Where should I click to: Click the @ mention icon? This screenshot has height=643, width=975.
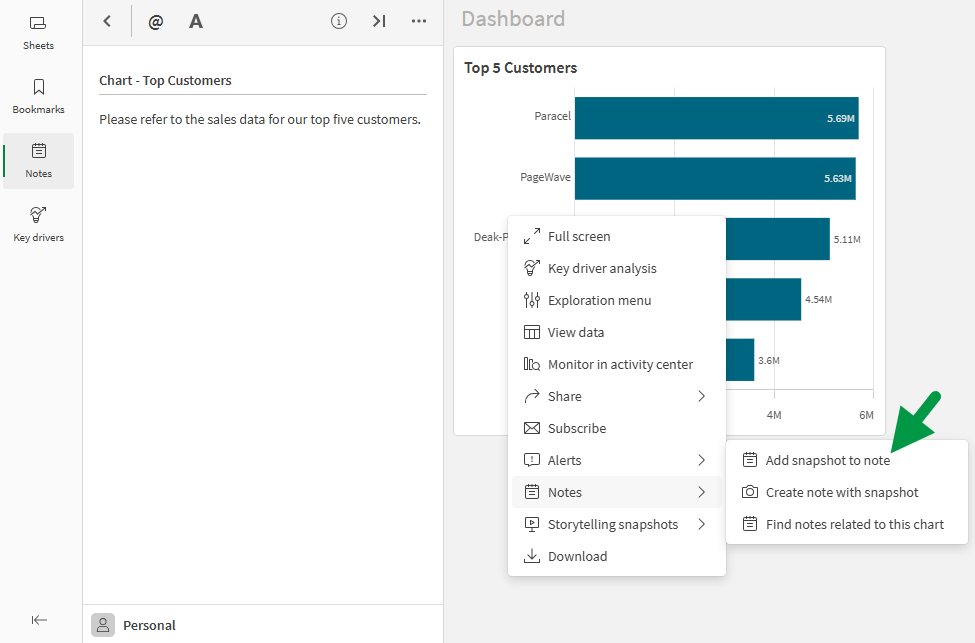coord(155,21)
